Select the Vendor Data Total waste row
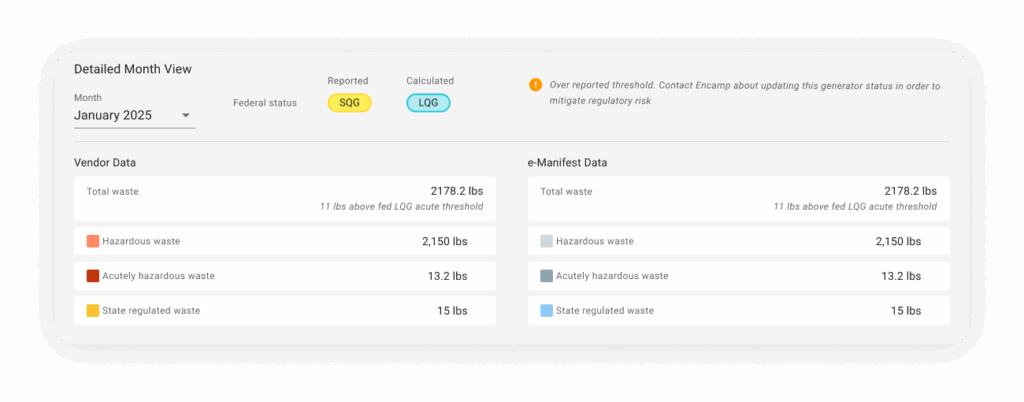The image size is (1024, 402). 285,198
